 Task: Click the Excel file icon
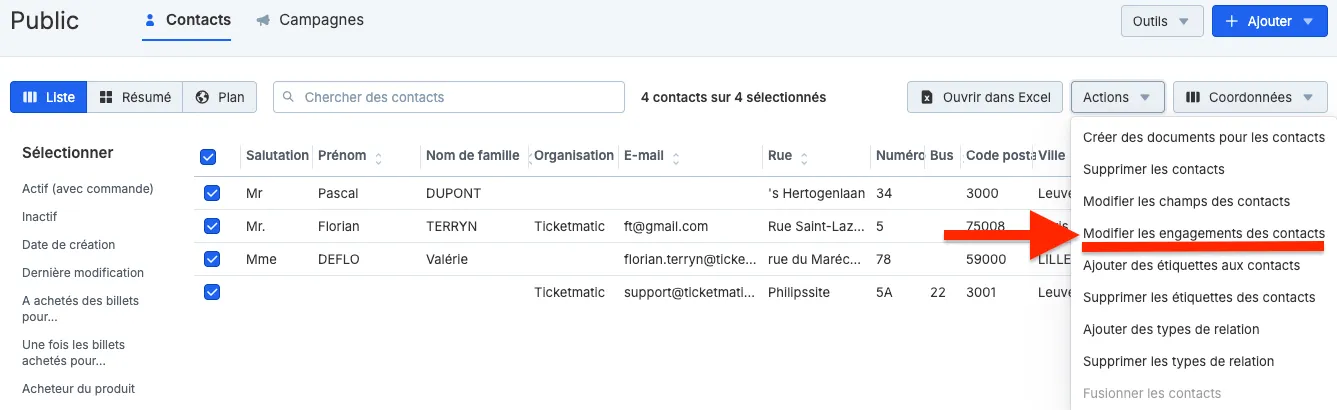(x=926, y=97)
